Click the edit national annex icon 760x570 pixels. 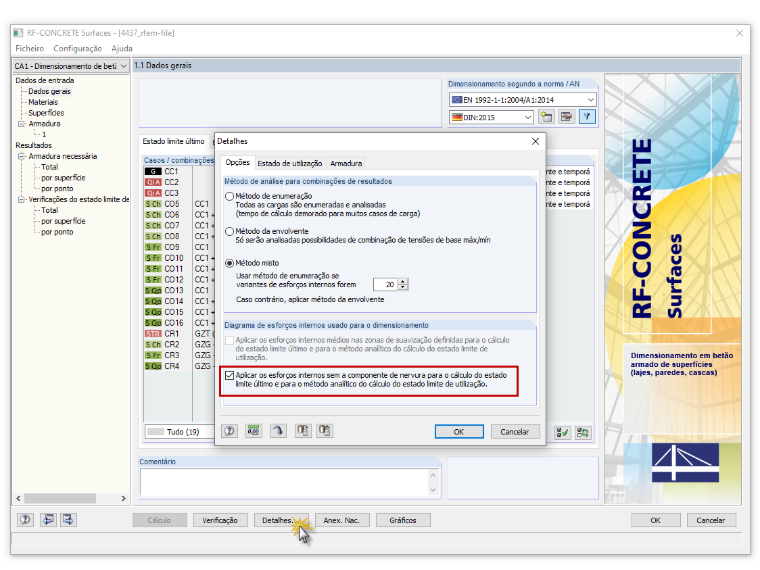pos(566,117)
